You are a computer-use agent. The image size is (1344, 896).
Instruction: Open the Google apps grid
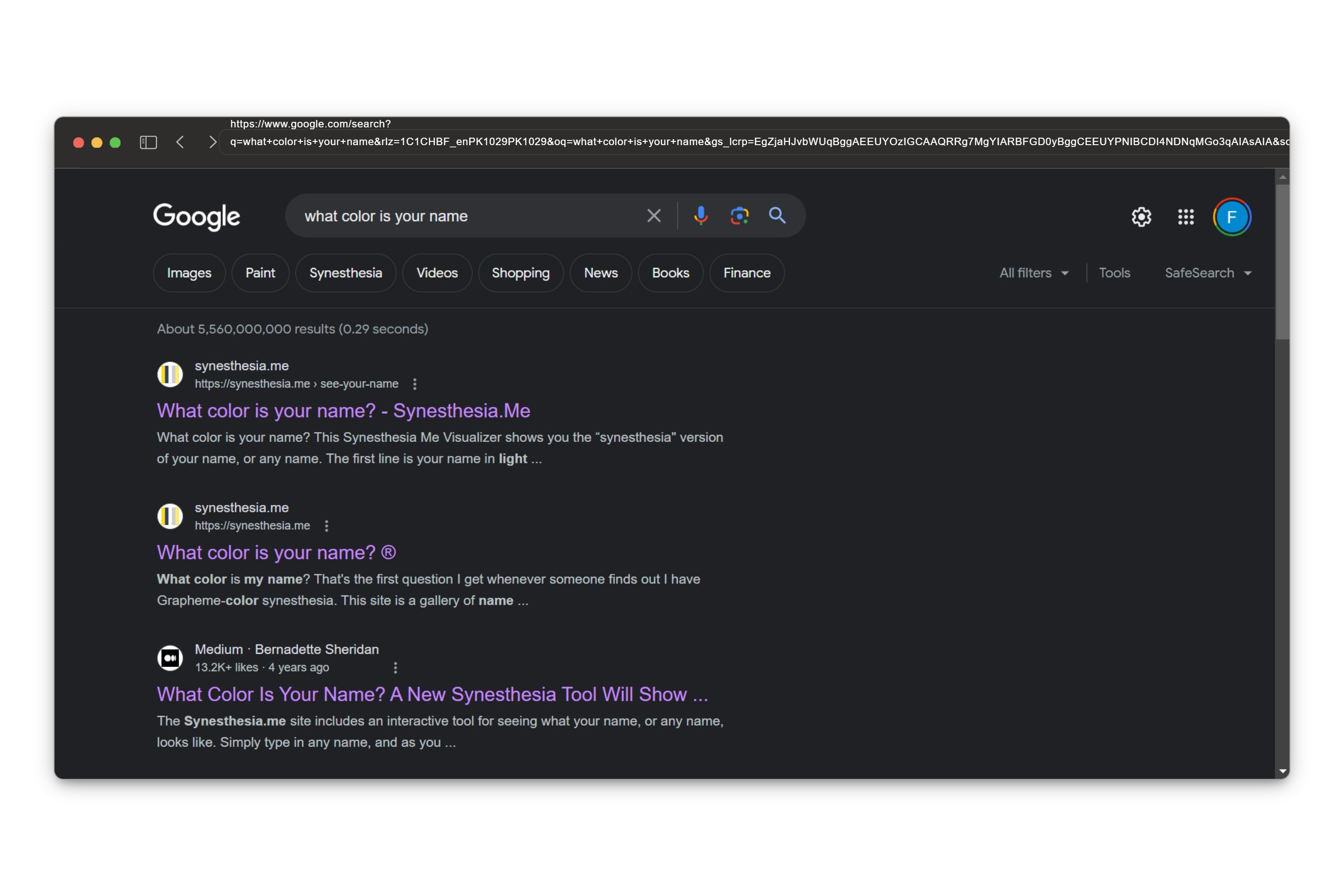[1186, 217]
